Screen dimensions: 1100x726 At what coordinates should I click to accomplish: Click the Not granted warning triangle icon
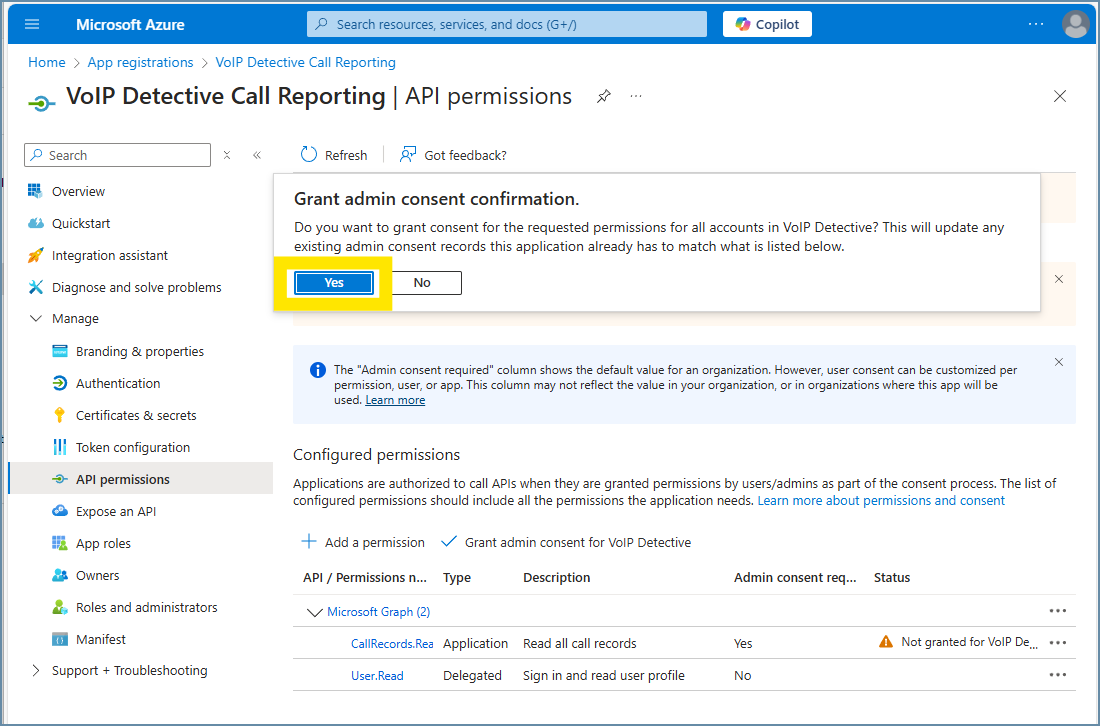885,642
